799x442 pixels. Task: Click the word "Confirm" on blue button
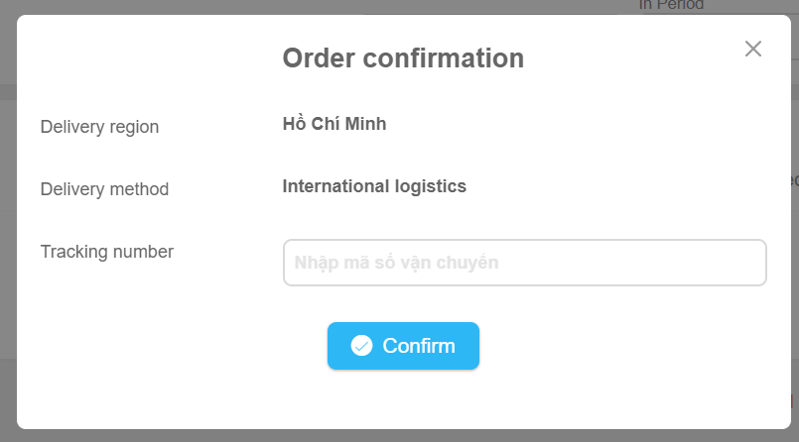[419, 346]
